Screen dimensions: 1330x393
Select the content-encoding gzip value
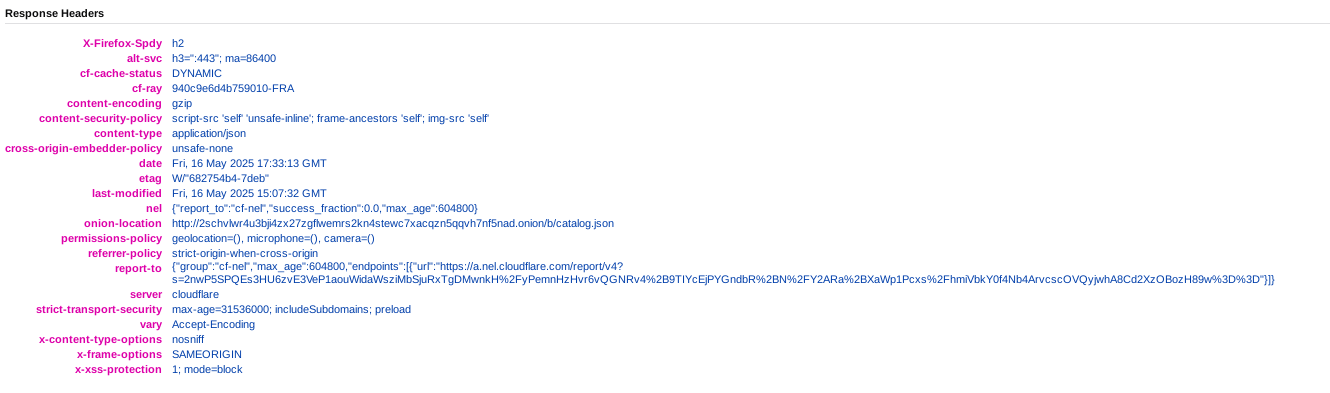pos(182,103)
